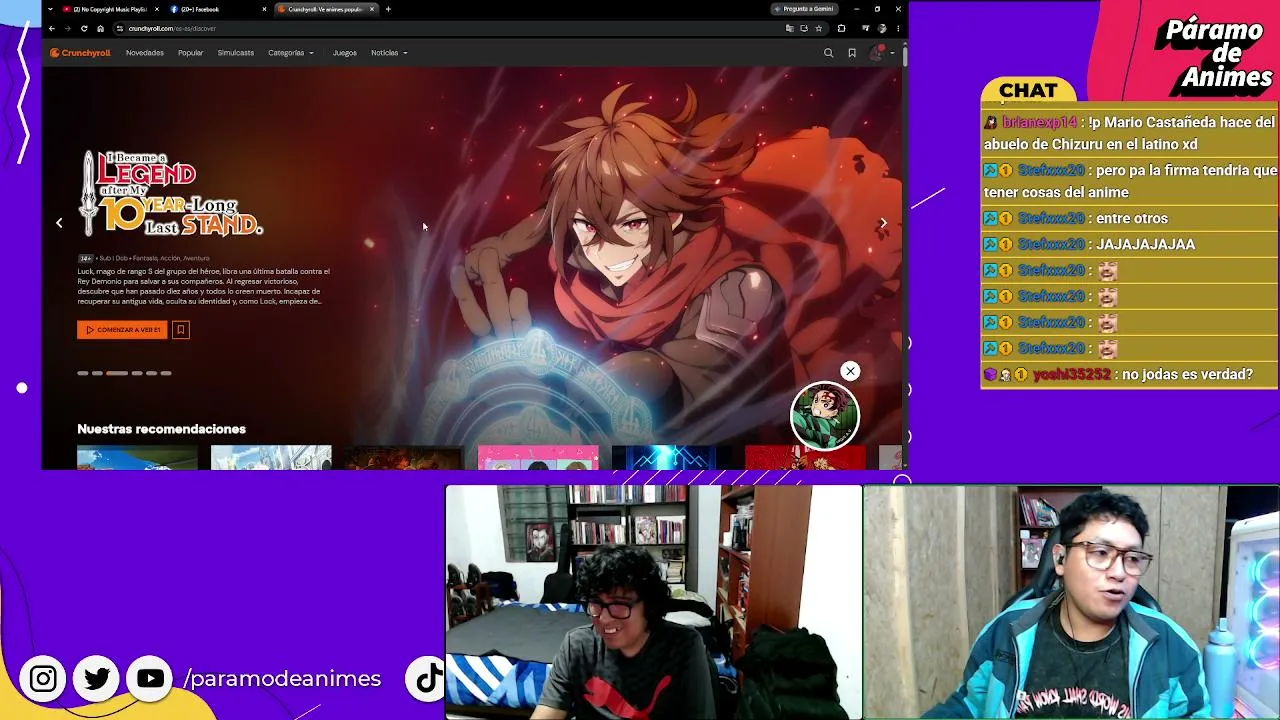Jump to the sixth carousel slide indicator
The height and width of the screenshot is (720, 1280).
(x=166, y=373)
